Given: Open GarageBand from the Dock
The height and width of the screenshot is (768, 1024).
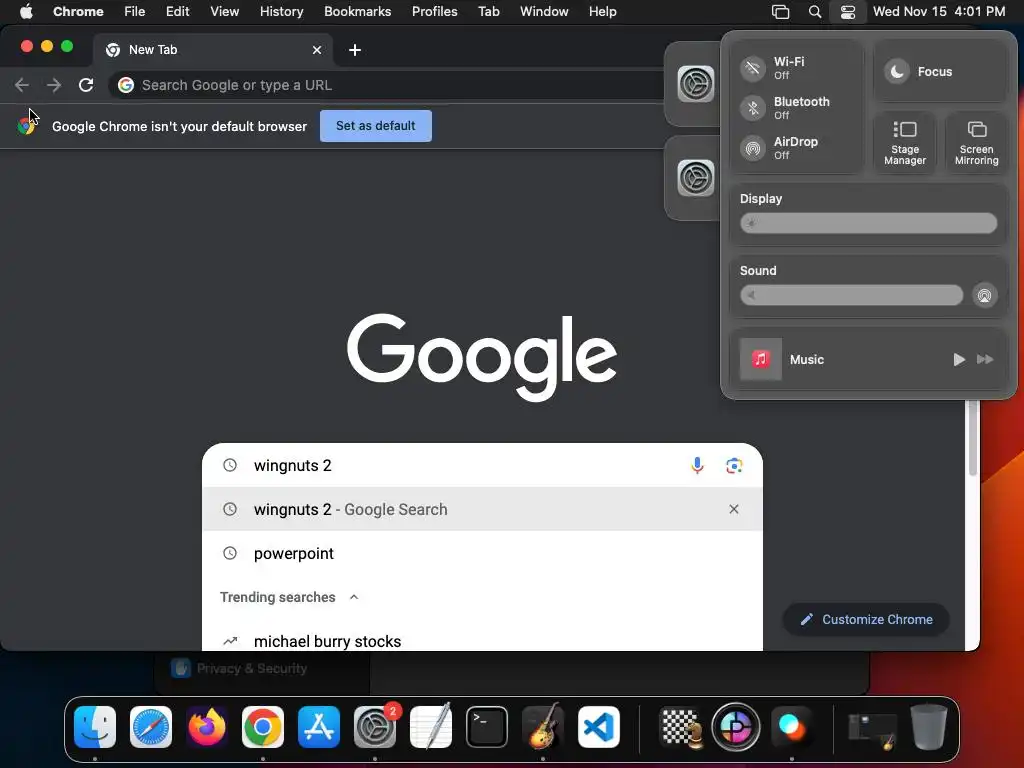Looking at the screenshot, I should click(x=543, y=727).
